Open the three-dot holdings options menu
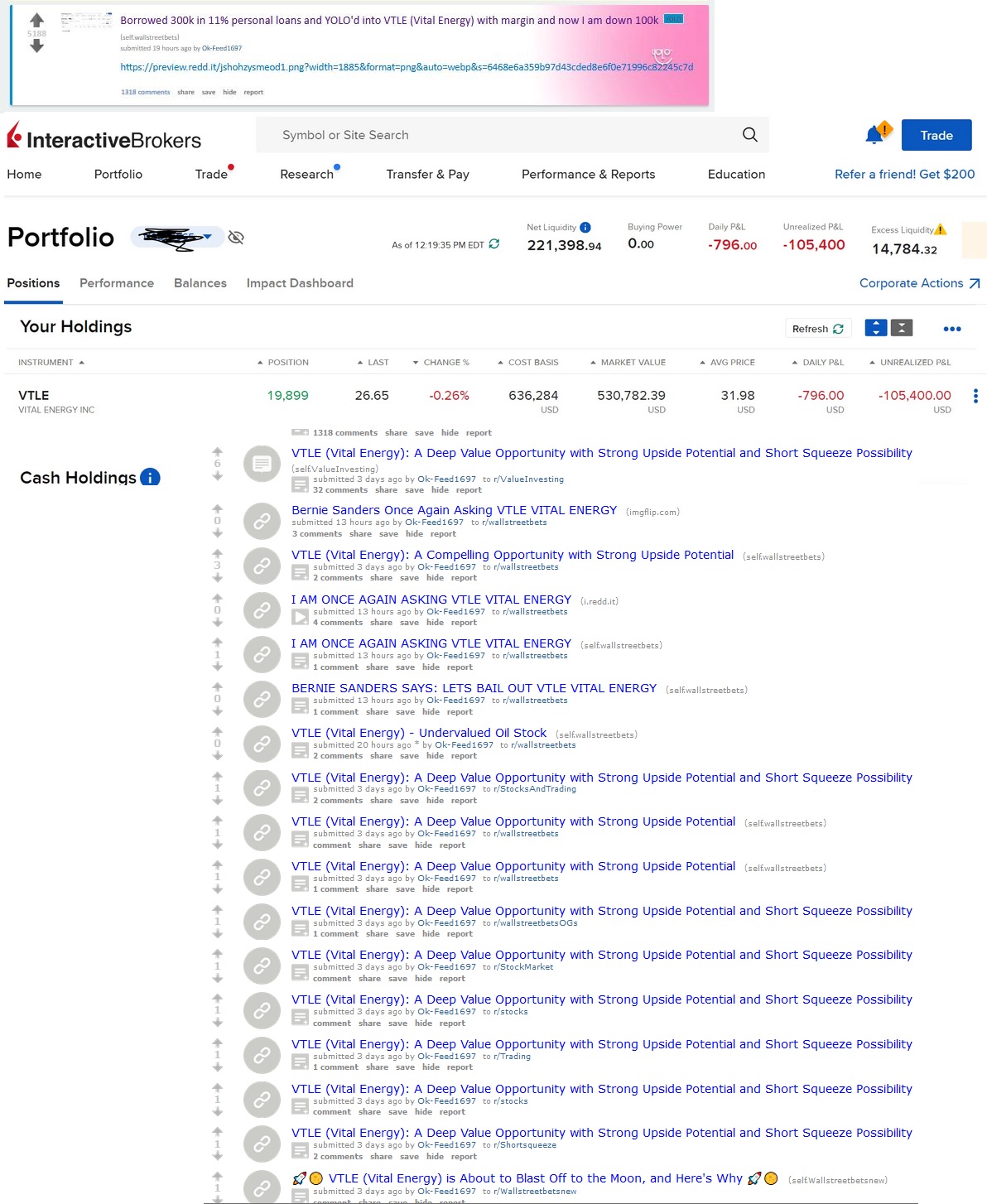The width and height of the screenshot is (987, 1204). pos(952,329)
